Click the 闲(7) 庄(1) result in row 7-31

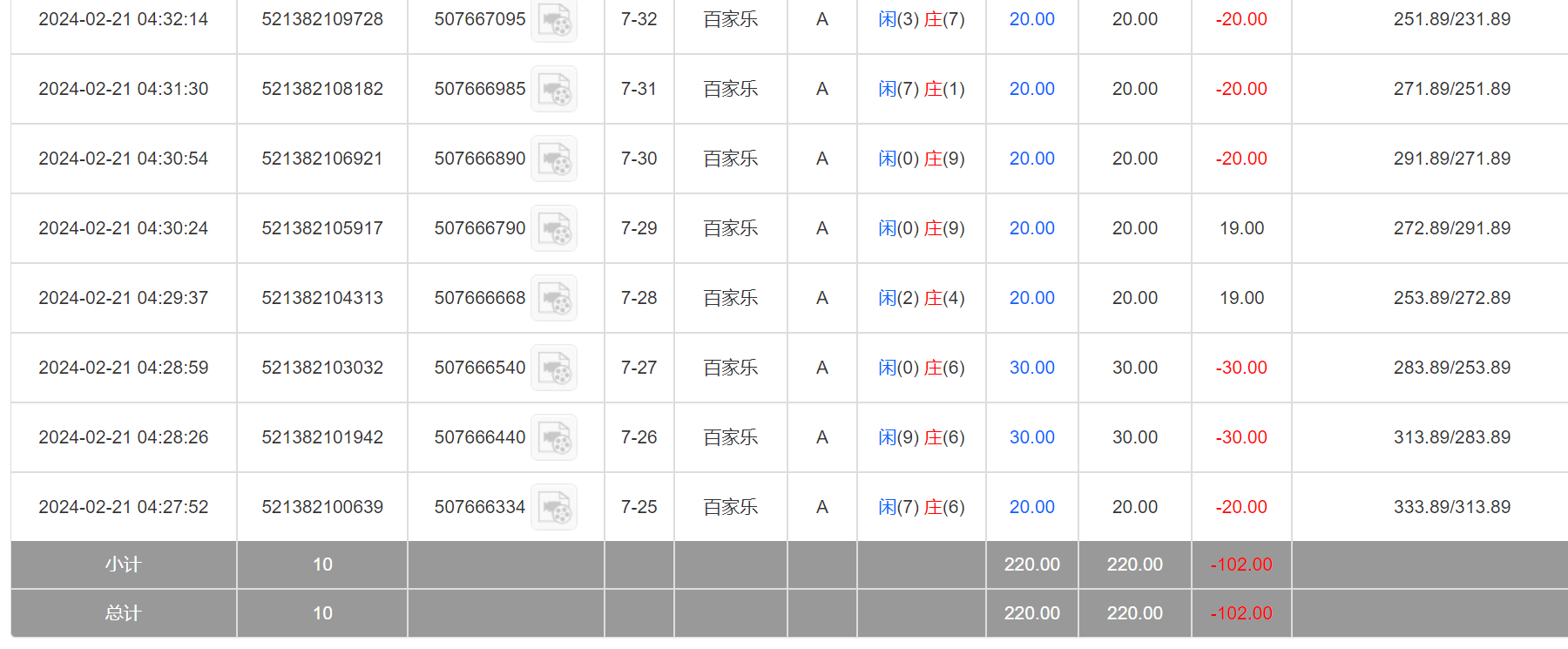(x=921, y=89)
